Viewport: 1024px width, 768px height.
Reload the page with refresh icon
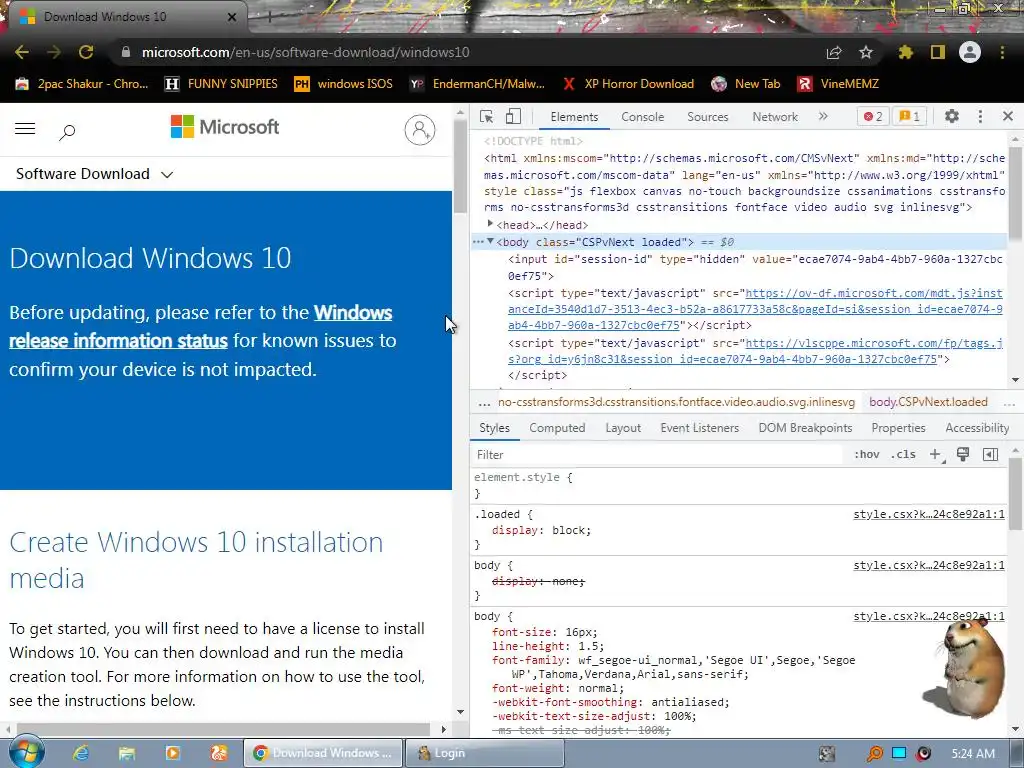click(86, 52)
